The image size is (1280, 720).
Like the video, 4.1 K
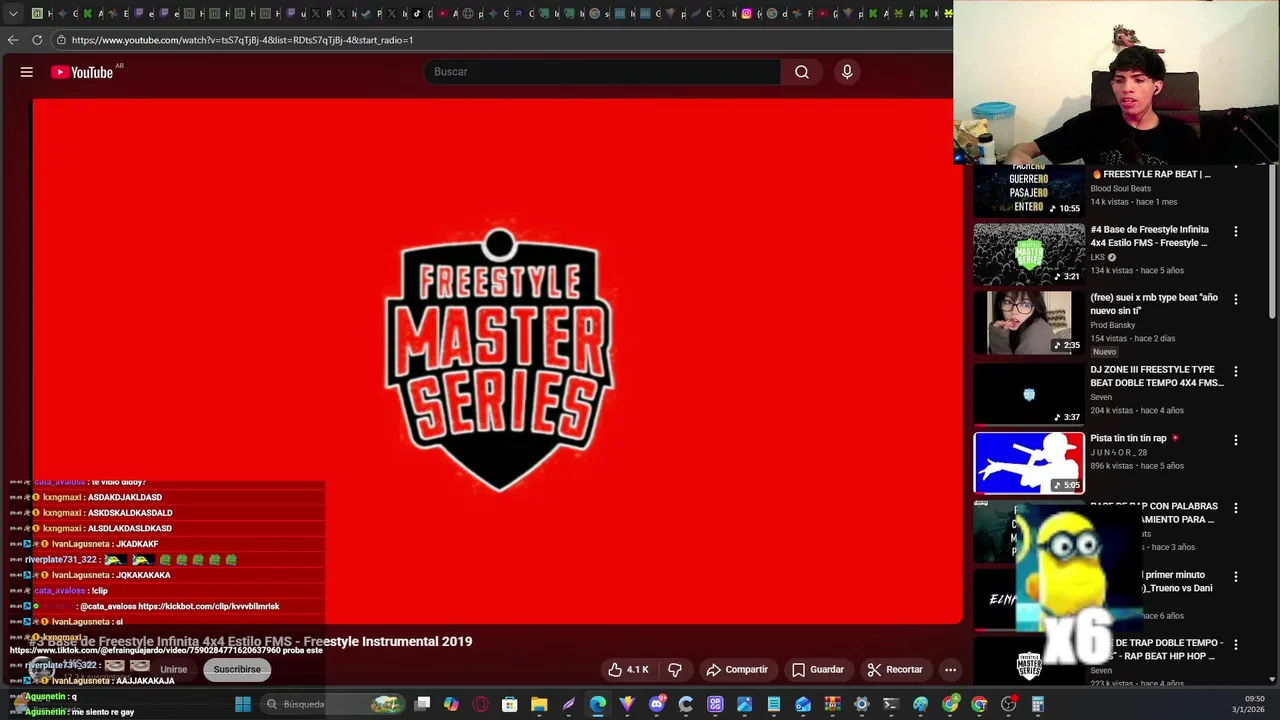(x=629, y=670)
